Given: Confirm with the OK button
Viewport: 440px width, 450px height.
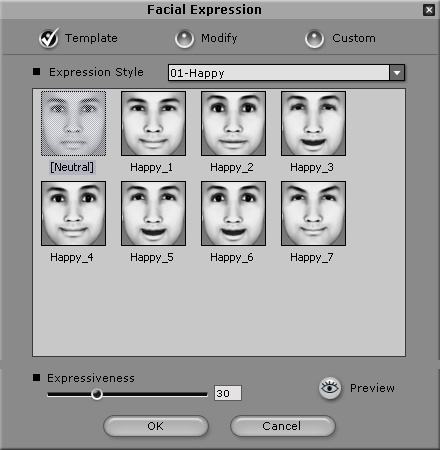Looking at the screenshot, I should coord(156,426).
